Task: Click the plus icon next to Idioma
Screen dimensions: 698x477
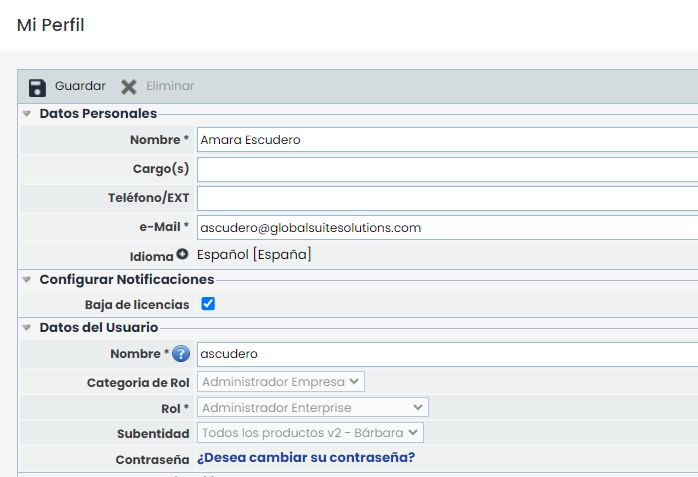Action: [183, 255]
